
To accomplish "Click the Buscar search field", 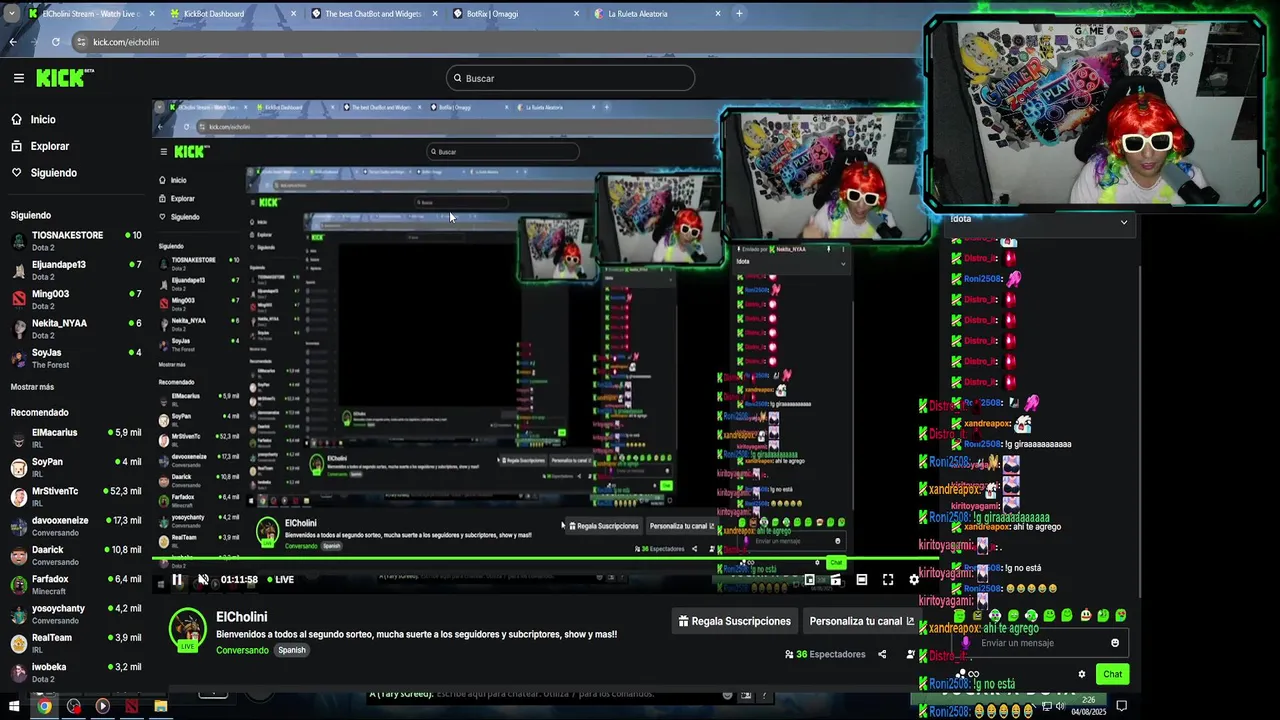I will 570,78.
